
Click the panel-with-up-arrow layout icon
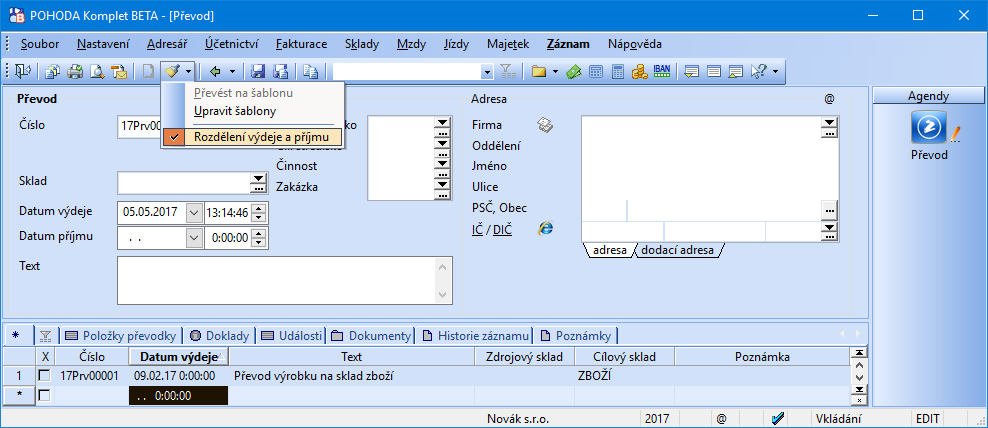point(735,72)
